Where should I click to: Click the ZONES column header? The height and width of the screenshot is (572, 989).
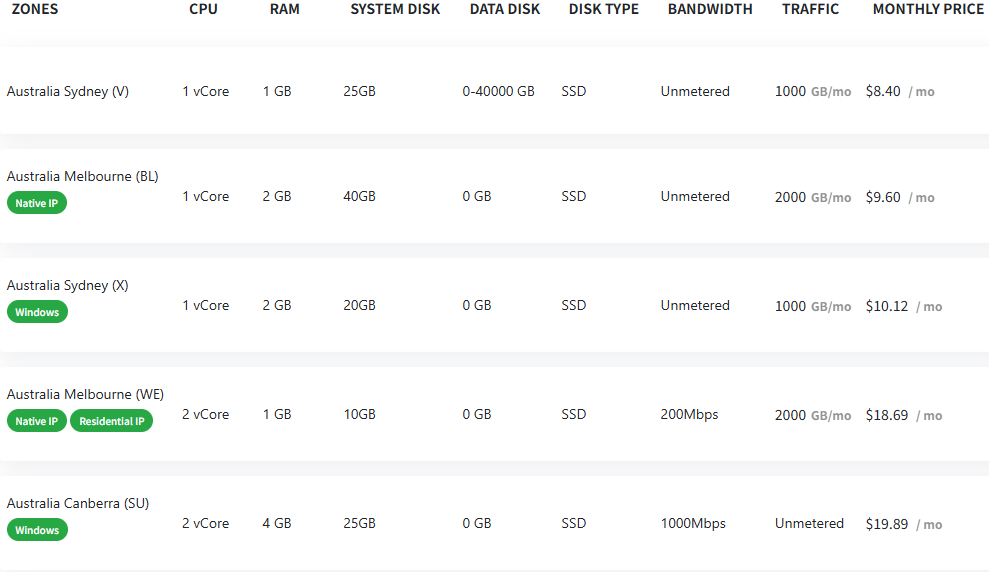pos(35,9)
